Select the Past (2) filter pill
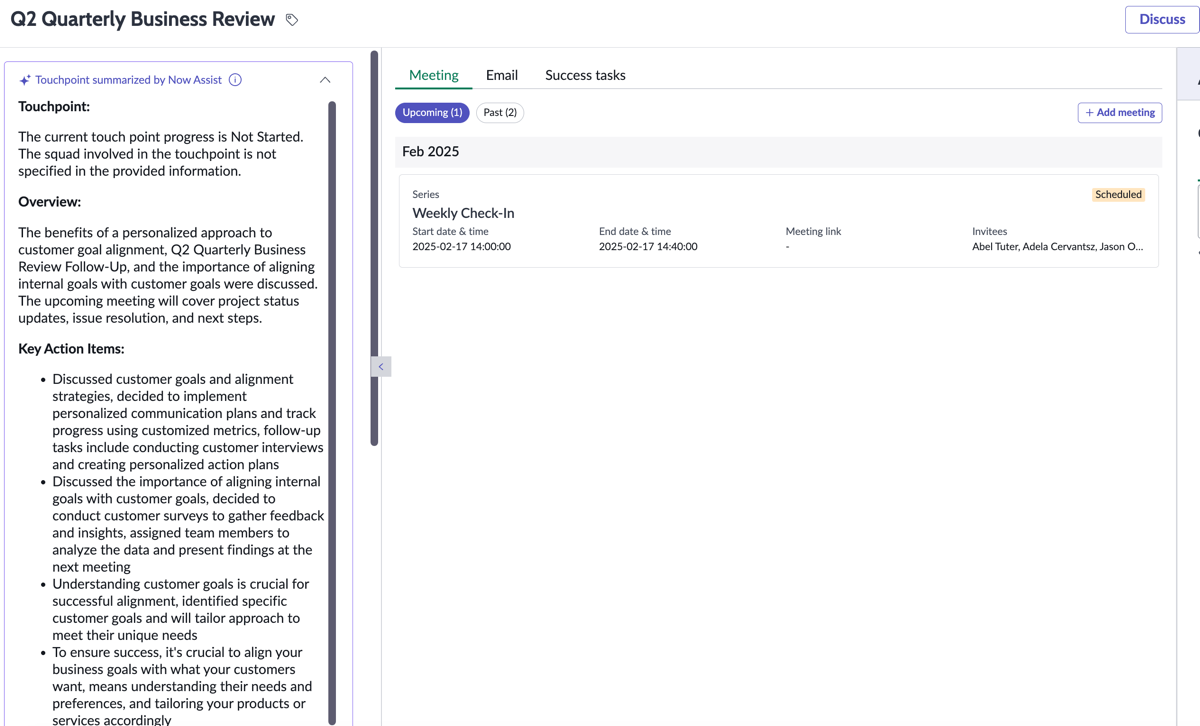Image resolution: width=1200 pixels, height=726 pixels. (x=500, y=113)
